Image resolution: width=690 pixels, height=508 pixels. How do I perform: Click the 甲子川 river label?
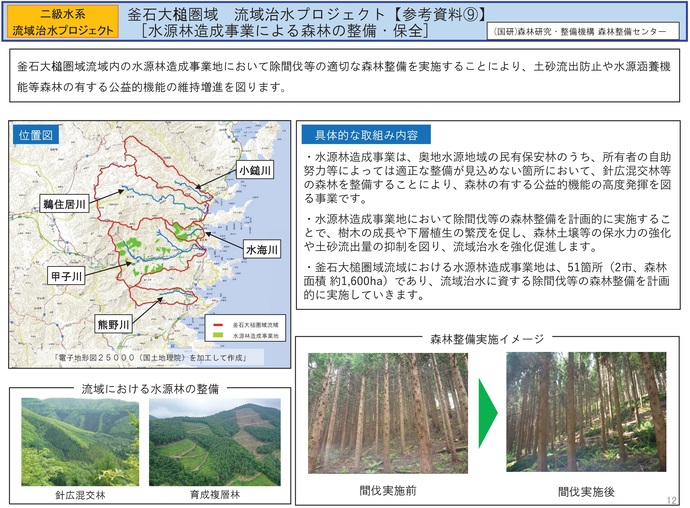click(67, 274)
